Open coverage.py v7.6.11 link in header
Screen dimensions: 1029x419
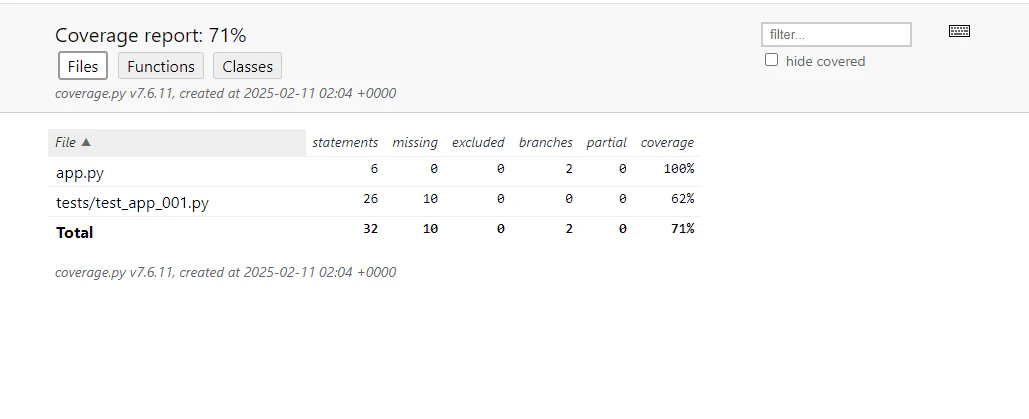[x=114, y=93]
